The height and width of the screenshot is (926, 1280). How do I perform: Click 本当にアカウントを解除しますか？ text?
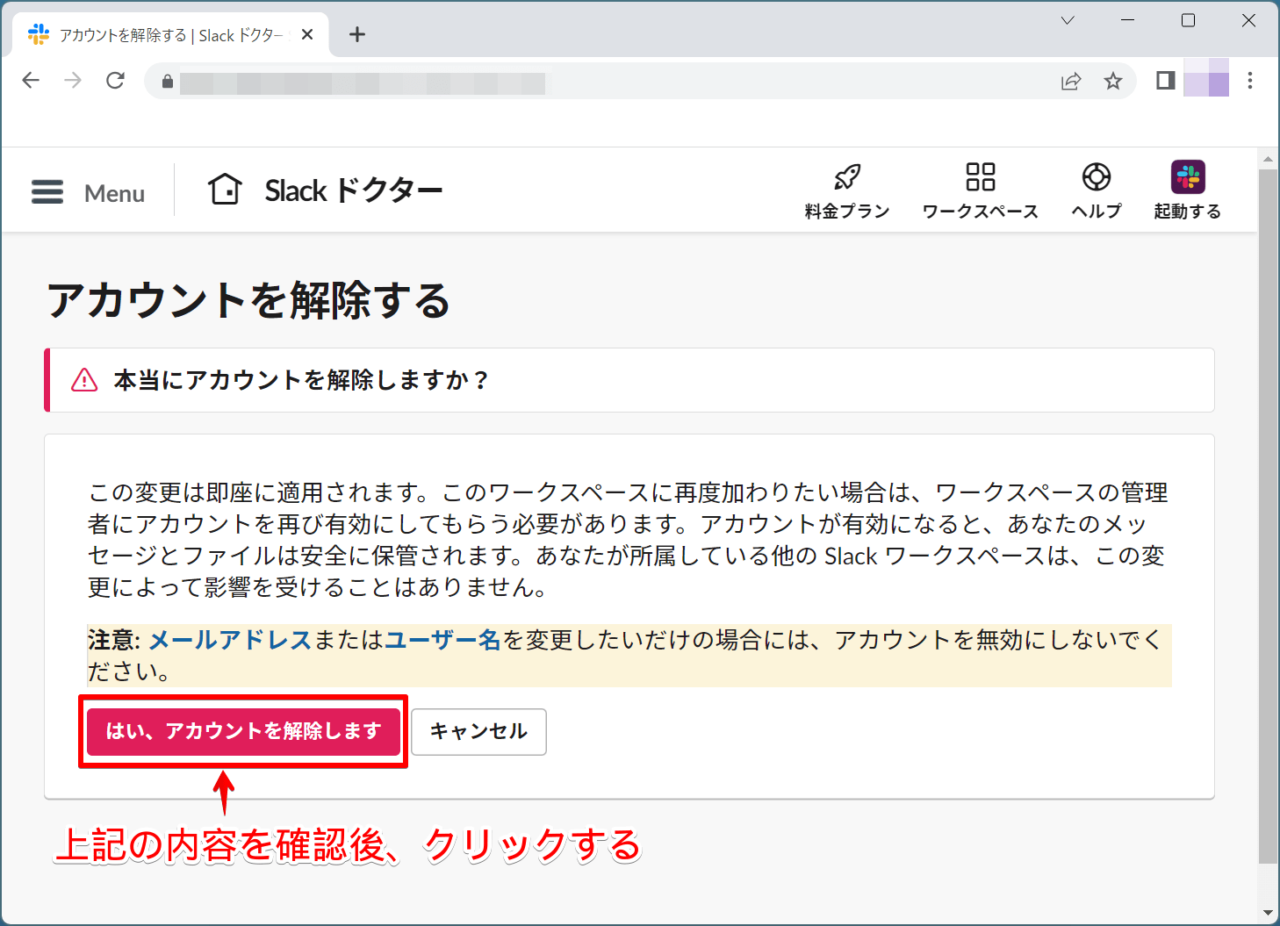(x=302, y=380)
